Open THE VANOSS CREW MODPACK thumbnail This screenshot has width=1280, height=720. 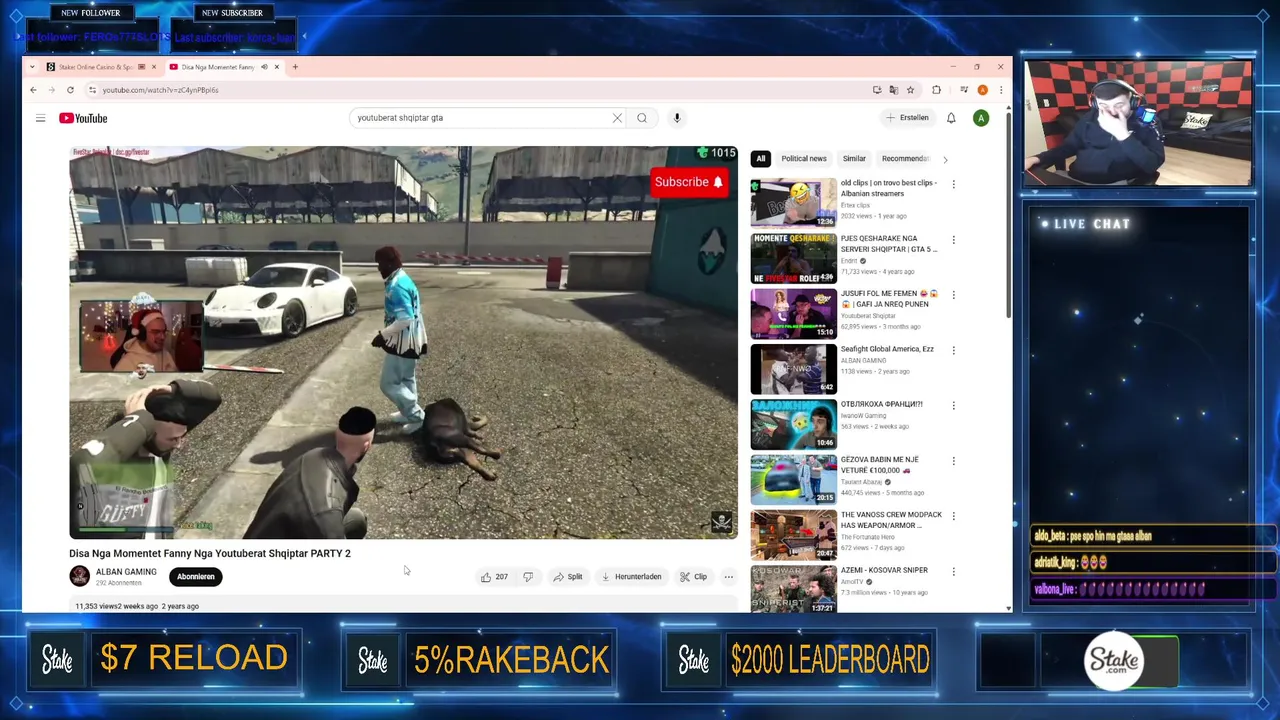coord(794,535)
